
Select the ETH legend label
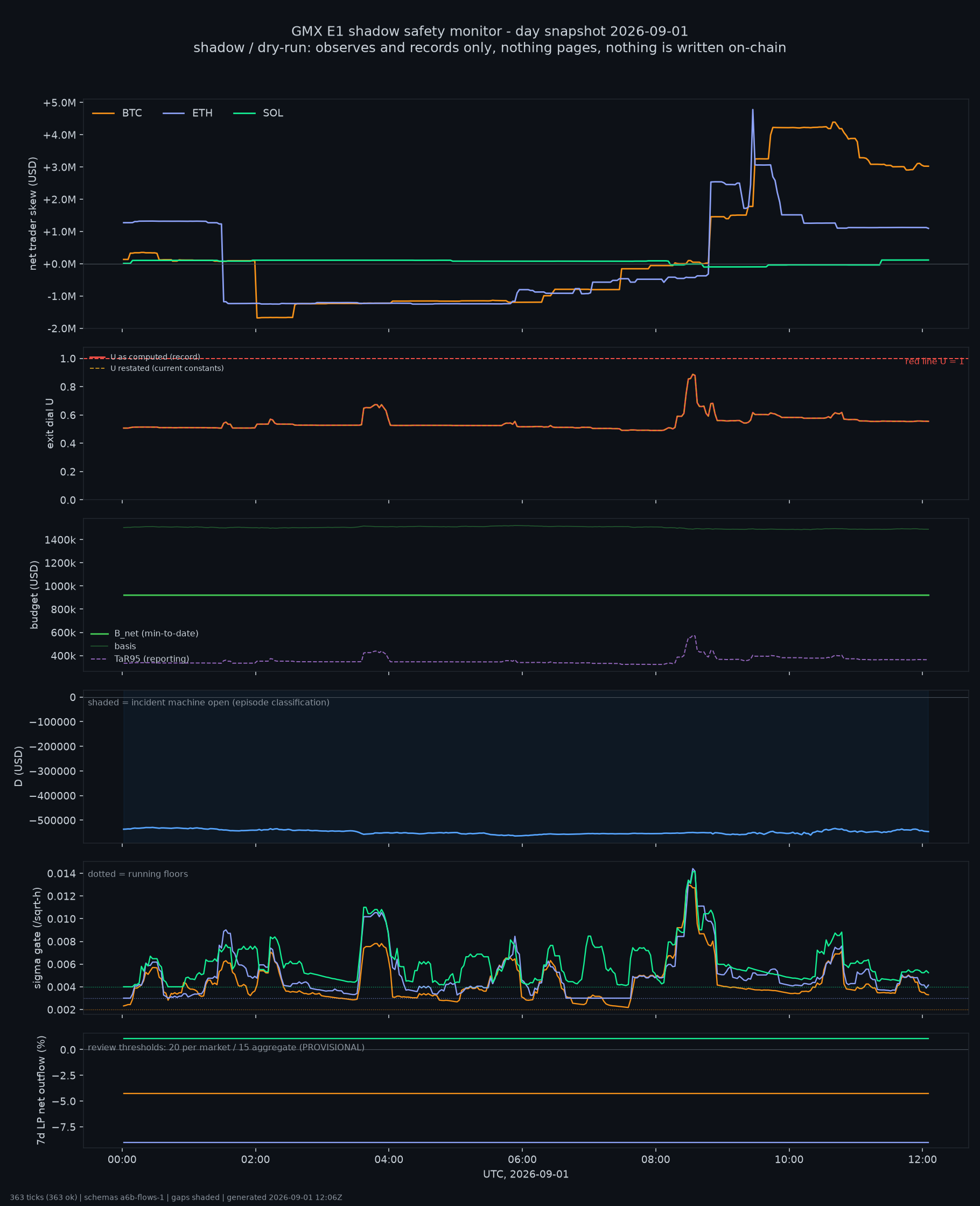point(202,114)
